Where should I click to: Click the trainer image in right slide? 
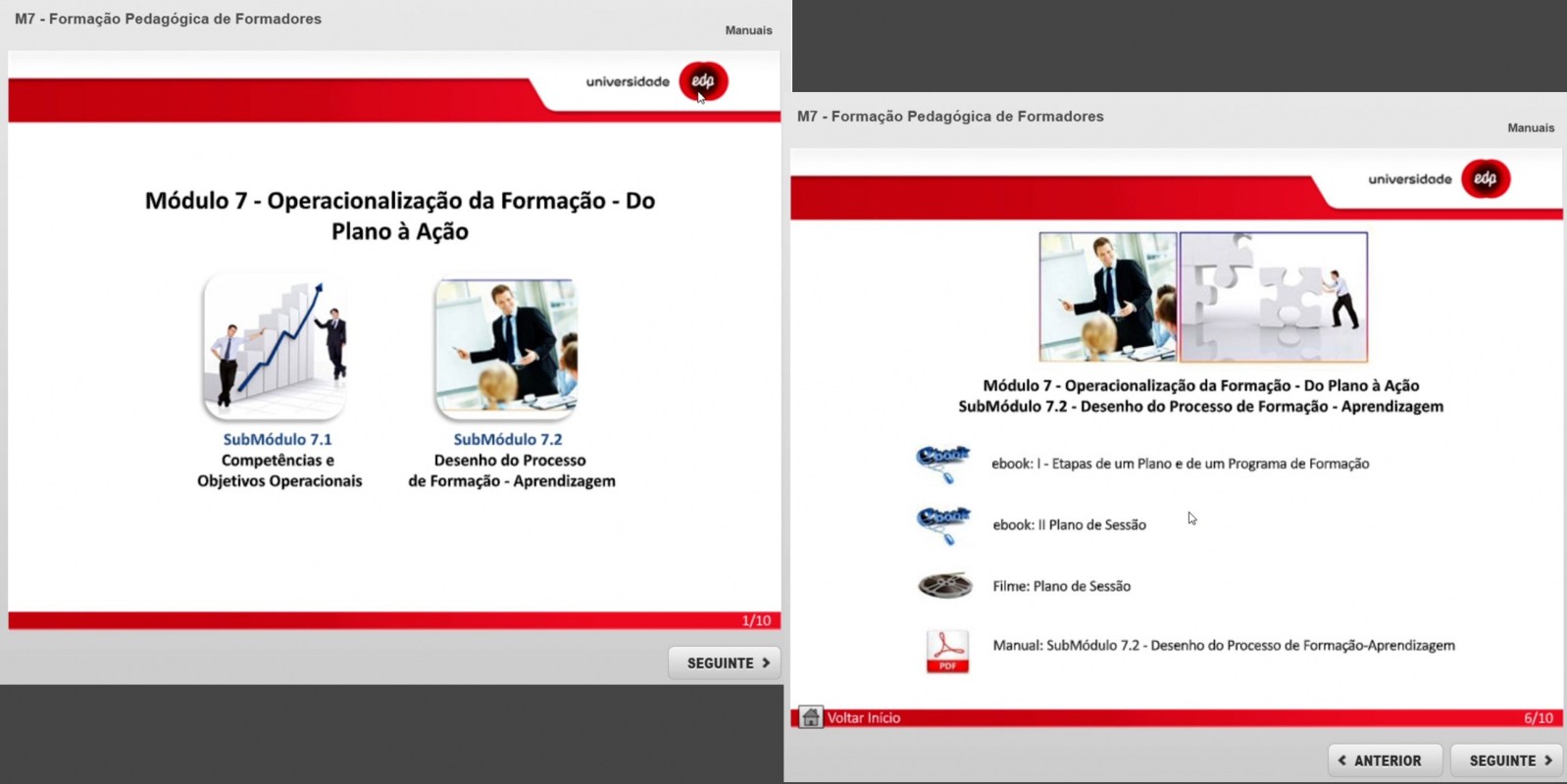click(1108, 297)
